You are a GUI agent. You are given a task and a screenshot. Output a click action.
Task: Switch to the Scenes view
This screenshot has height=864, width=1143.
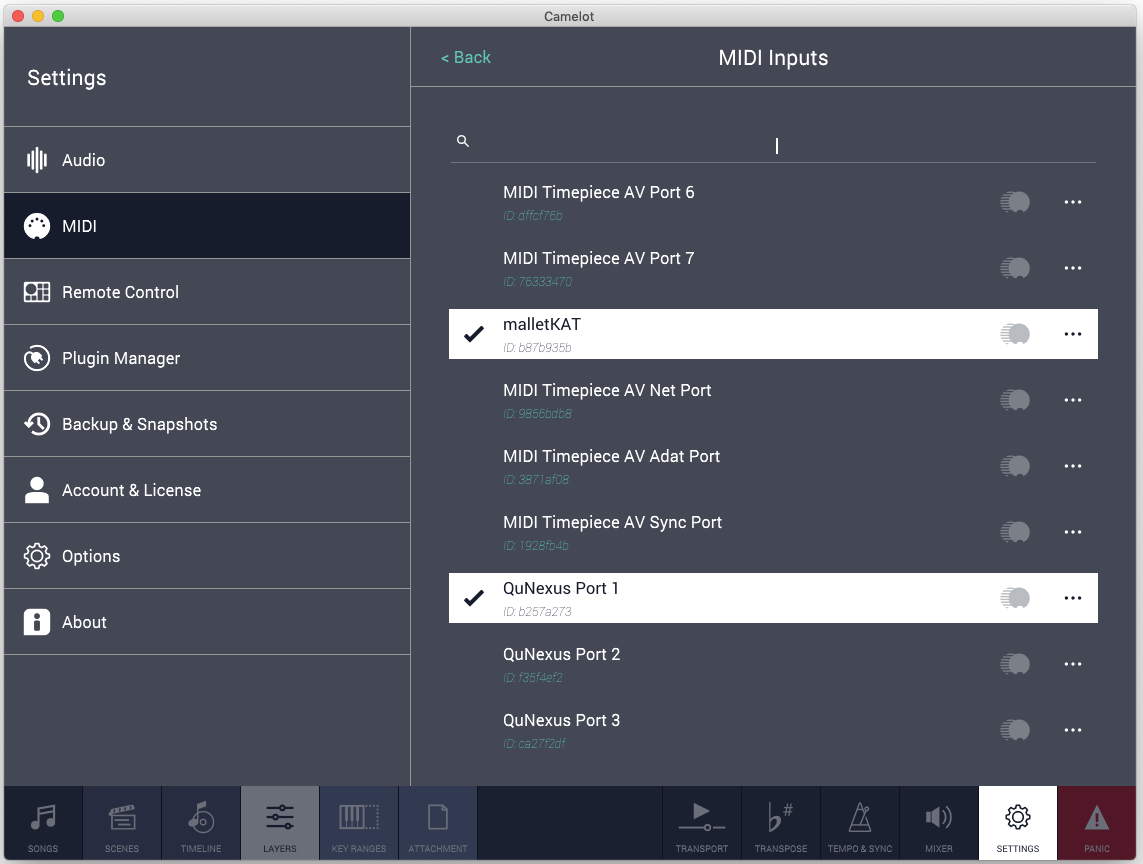pyautogui.click(x=121, y=822)
